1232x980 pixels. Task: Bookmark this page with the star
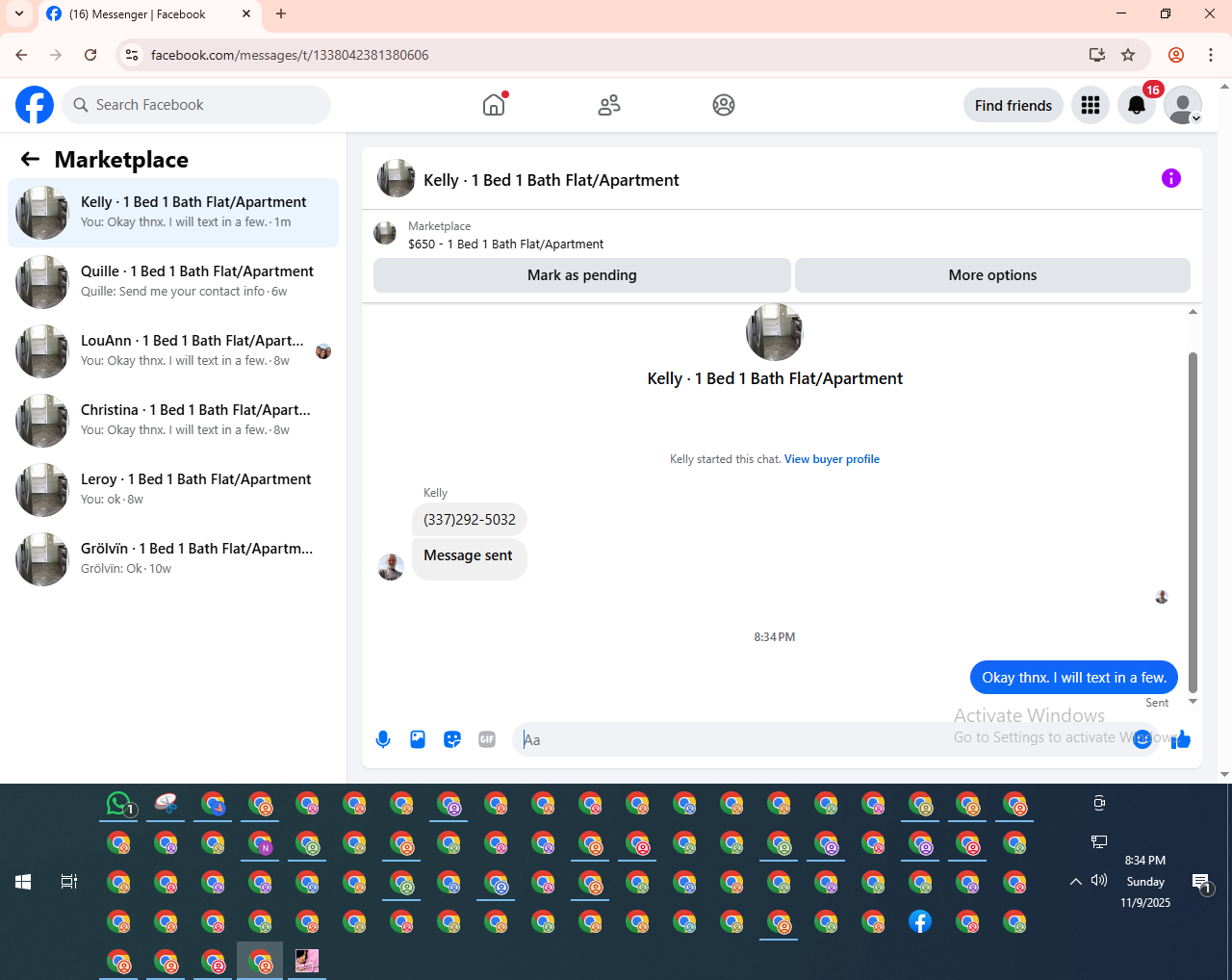point(1128,55)
